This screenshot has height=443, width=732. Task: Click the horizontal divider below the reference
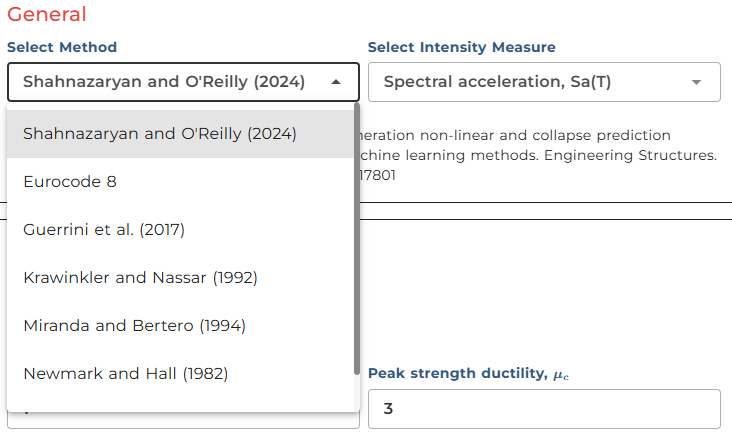(544, 203)
